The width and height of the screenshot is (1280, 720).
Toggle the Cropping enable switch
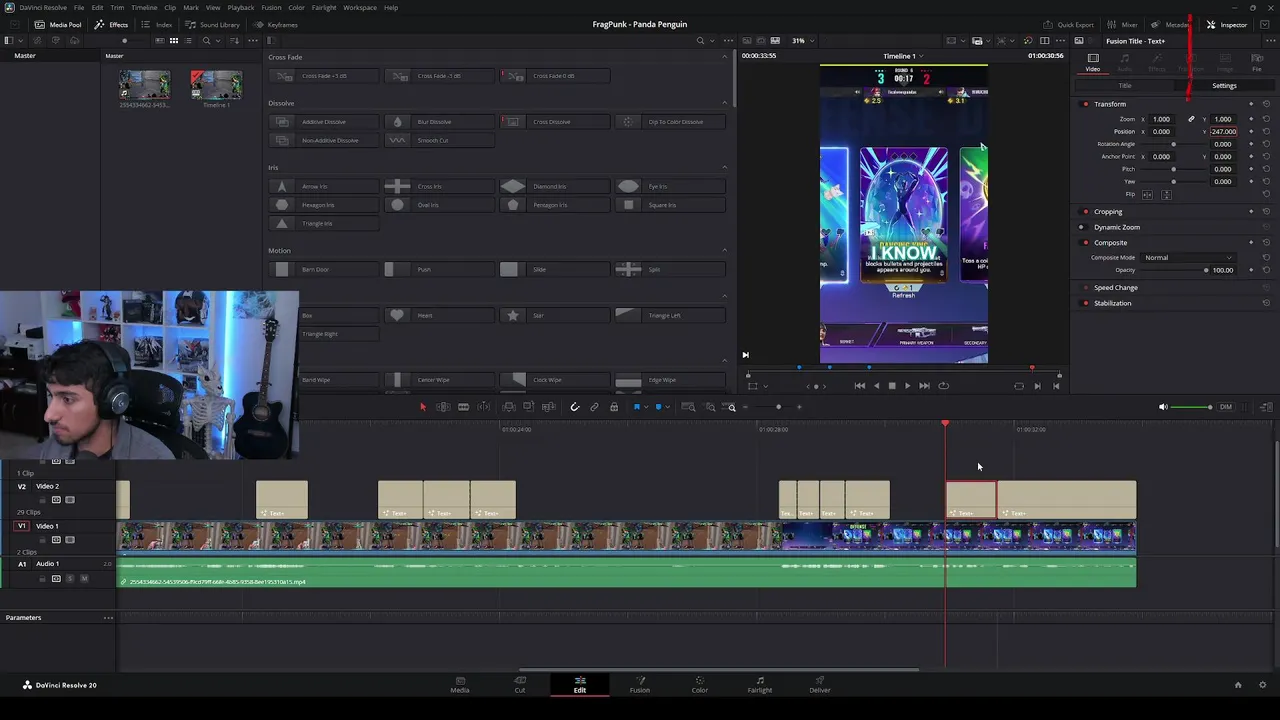[1085, 212]
